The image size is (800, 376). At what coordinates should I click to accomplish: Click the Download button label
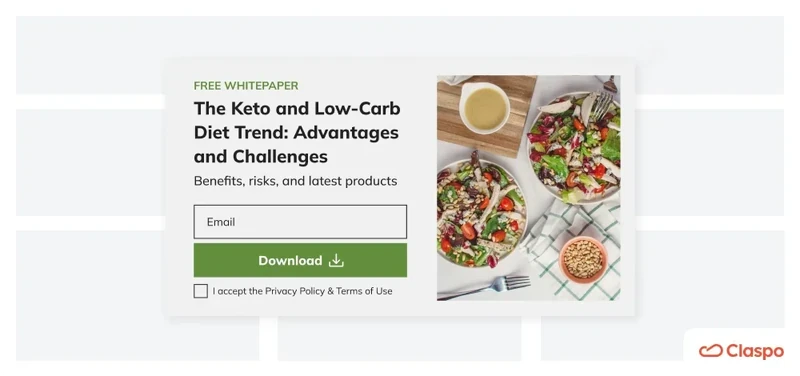click(290, 261)
